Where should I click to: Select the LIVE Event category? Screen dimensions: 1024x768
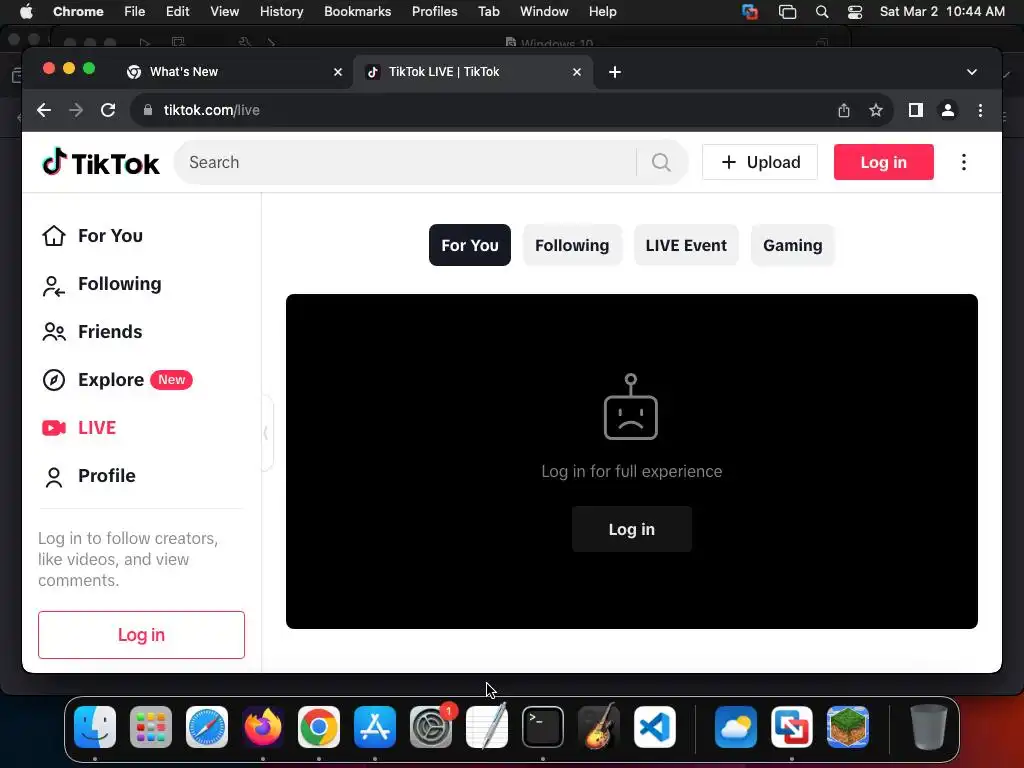click(686, 245)
